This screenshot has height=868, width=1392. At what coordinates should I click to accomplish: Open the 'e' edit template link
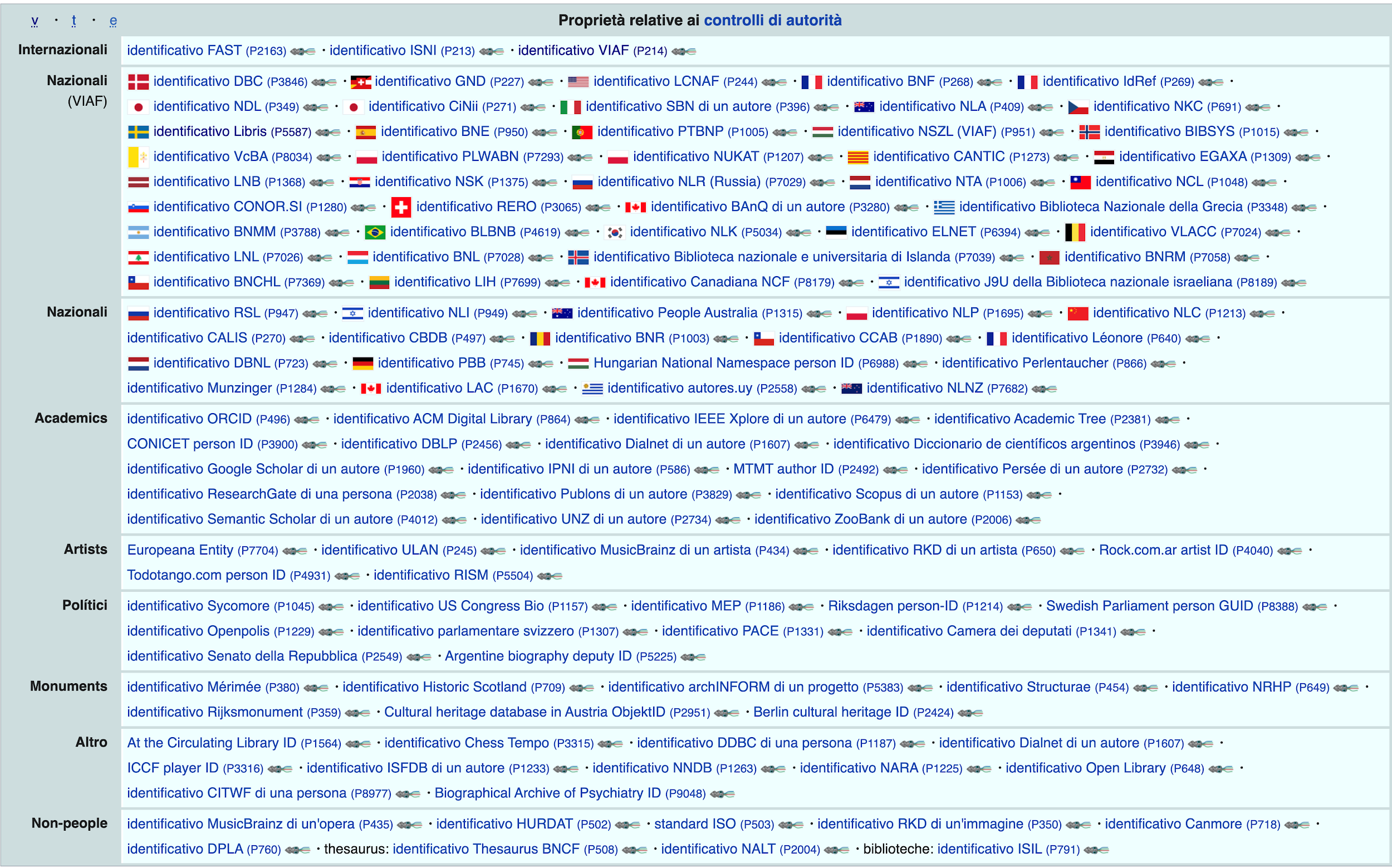[x=113, y=21]
